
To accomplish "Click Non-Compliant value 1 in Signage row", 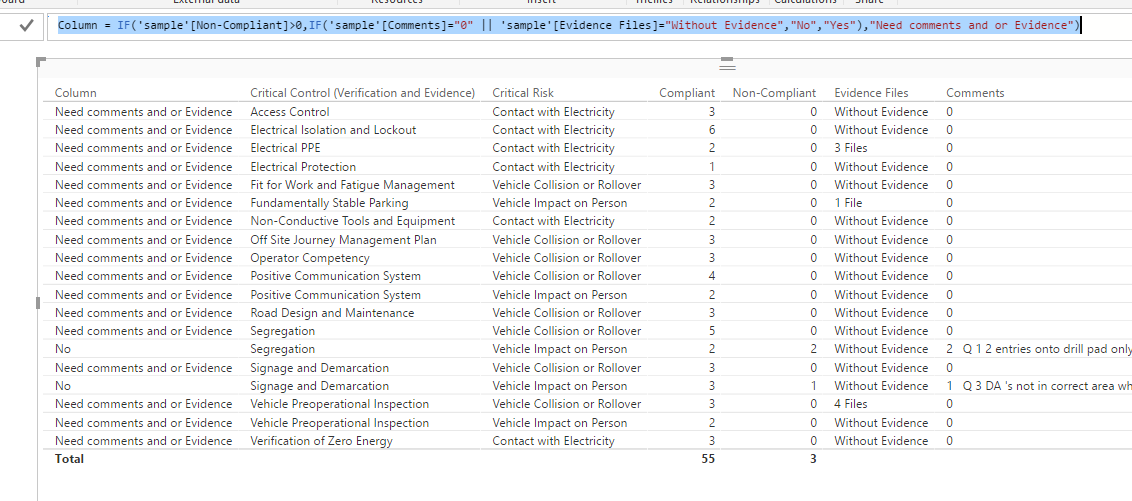I will [813, 386].
